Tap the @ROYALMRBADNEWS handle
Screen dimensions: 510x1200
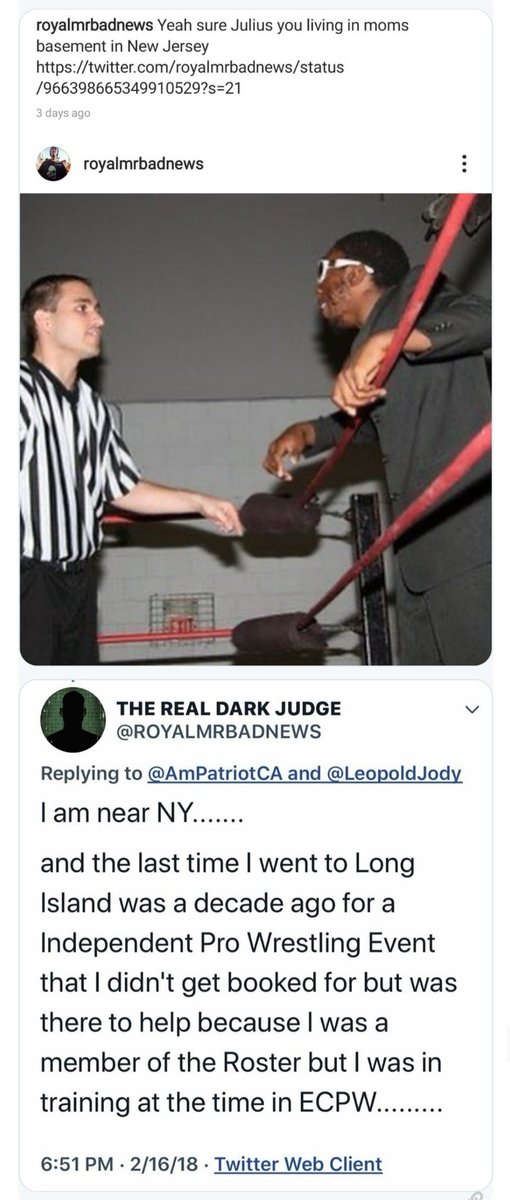(218, 732)
